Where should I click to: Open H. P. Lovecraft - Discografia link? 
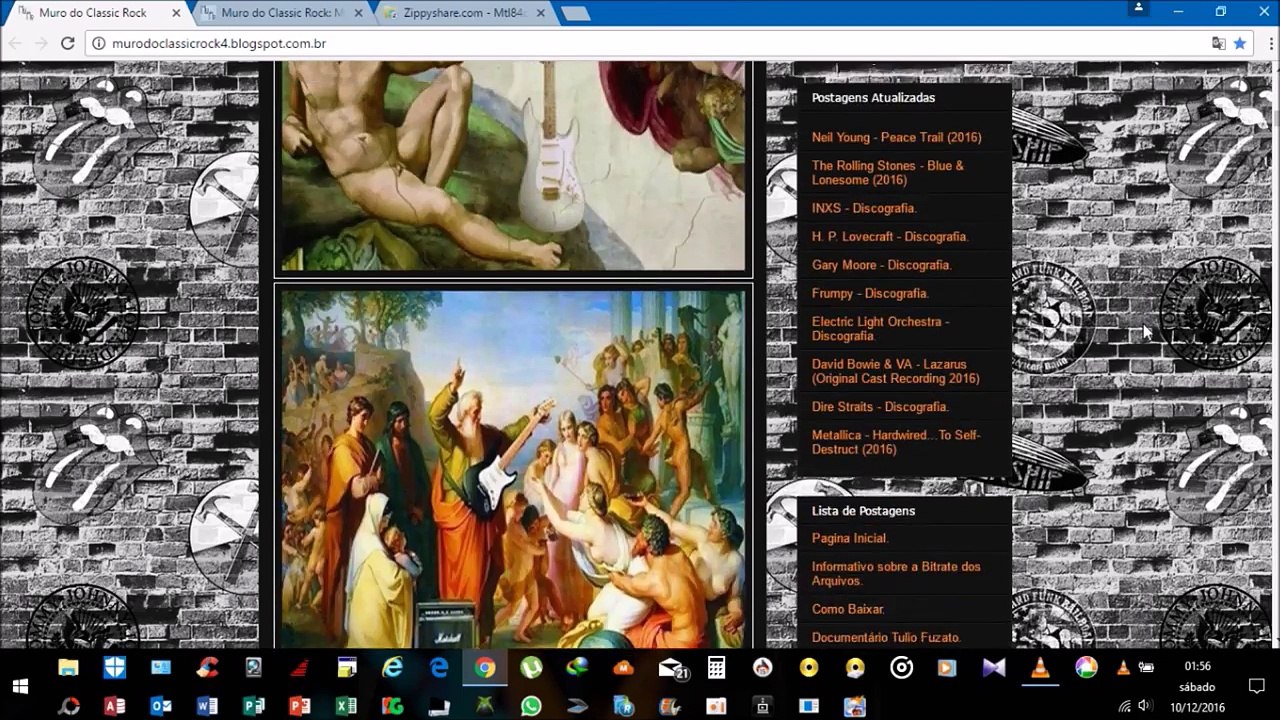click(890, 236)
